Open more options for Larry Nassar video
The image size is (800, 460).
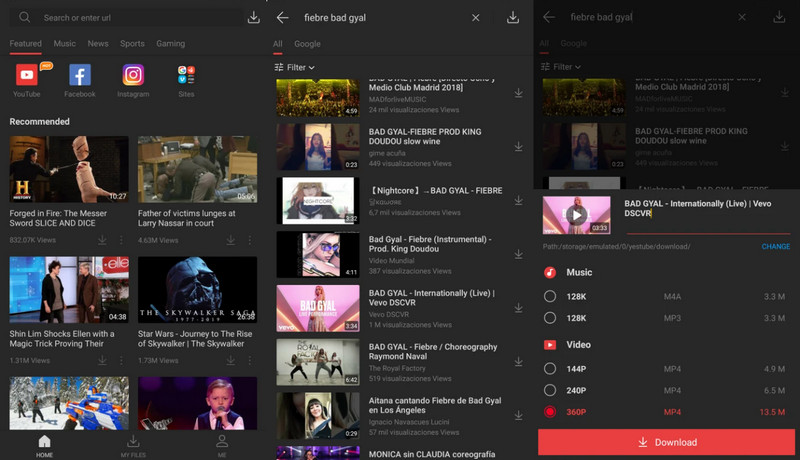[x=249, y=240]
